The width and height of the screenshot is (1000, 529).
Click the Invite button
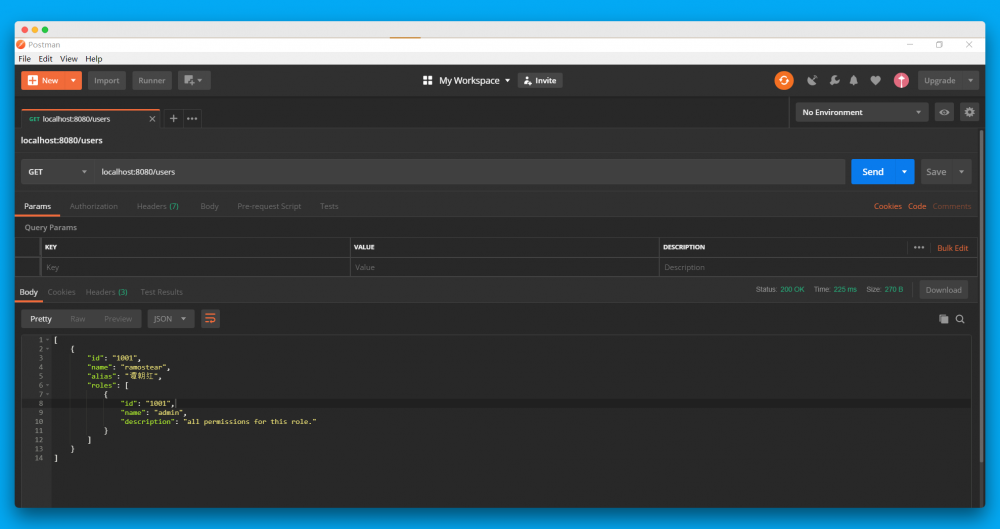(540, 80)
